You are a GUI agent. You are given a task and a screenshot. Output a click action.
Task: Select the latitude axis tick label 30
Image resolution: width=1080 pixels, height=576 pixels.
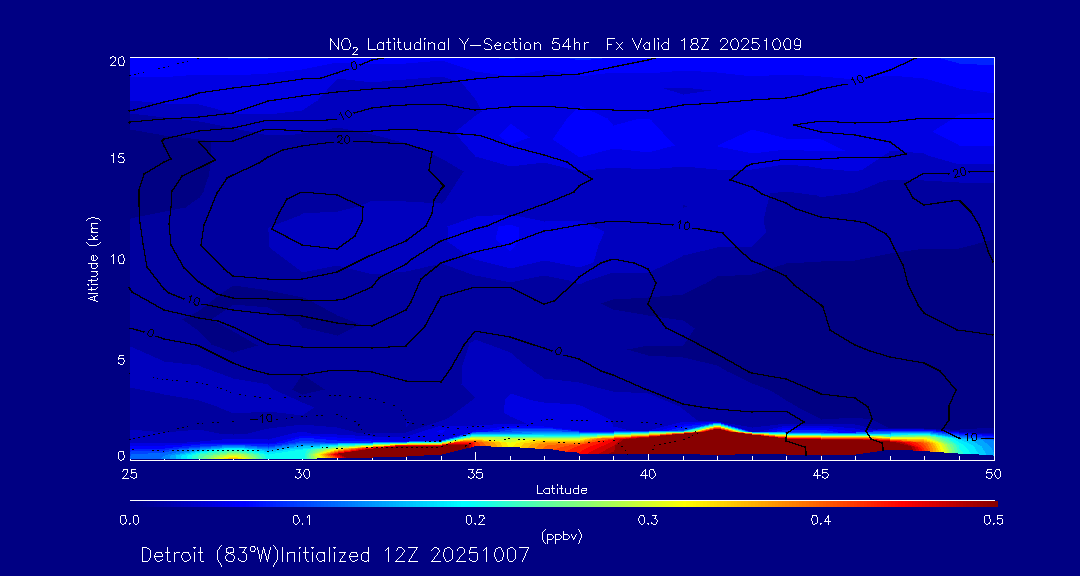coord(302,473)
